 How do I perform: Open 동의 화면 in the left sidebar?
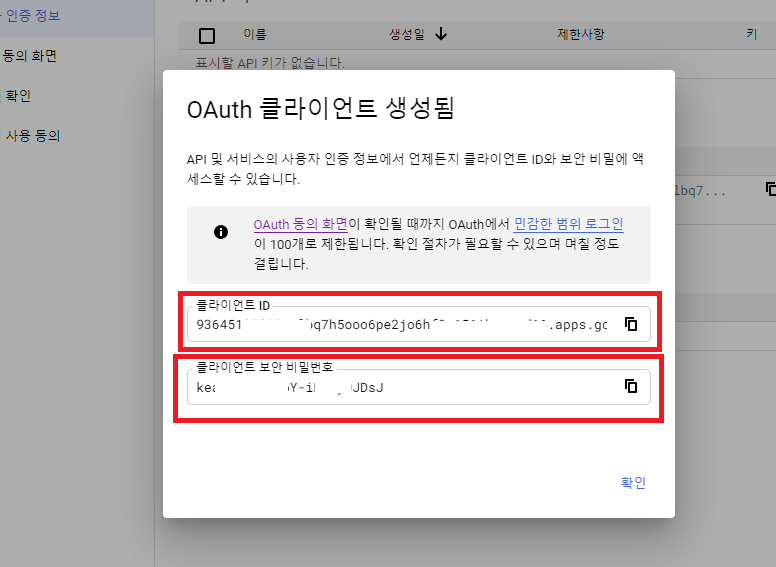pyautogui.click(x=30, y=56)
